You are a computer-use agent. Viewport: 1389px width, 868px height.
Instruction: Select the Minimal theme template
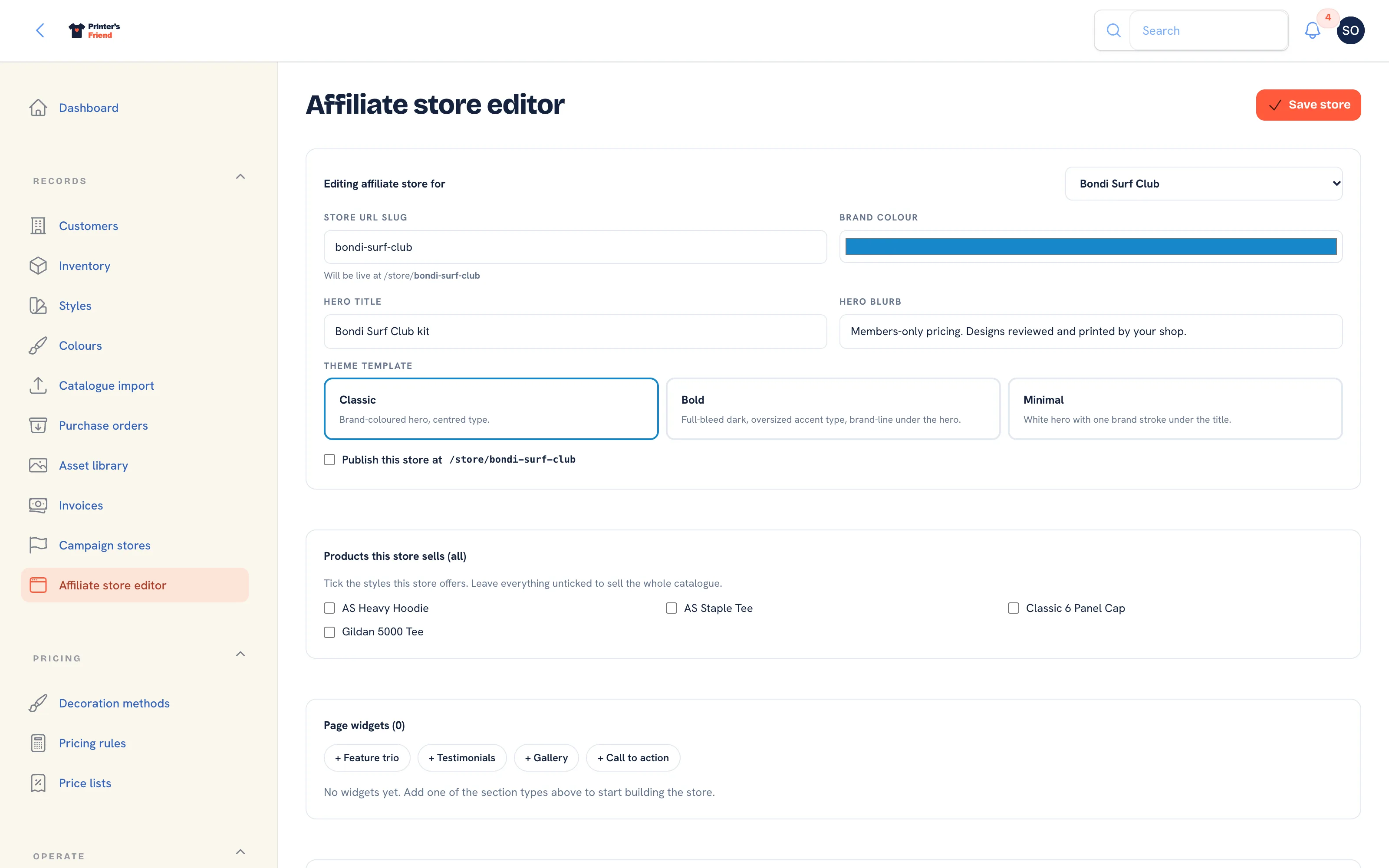[x=1175, y=409]
